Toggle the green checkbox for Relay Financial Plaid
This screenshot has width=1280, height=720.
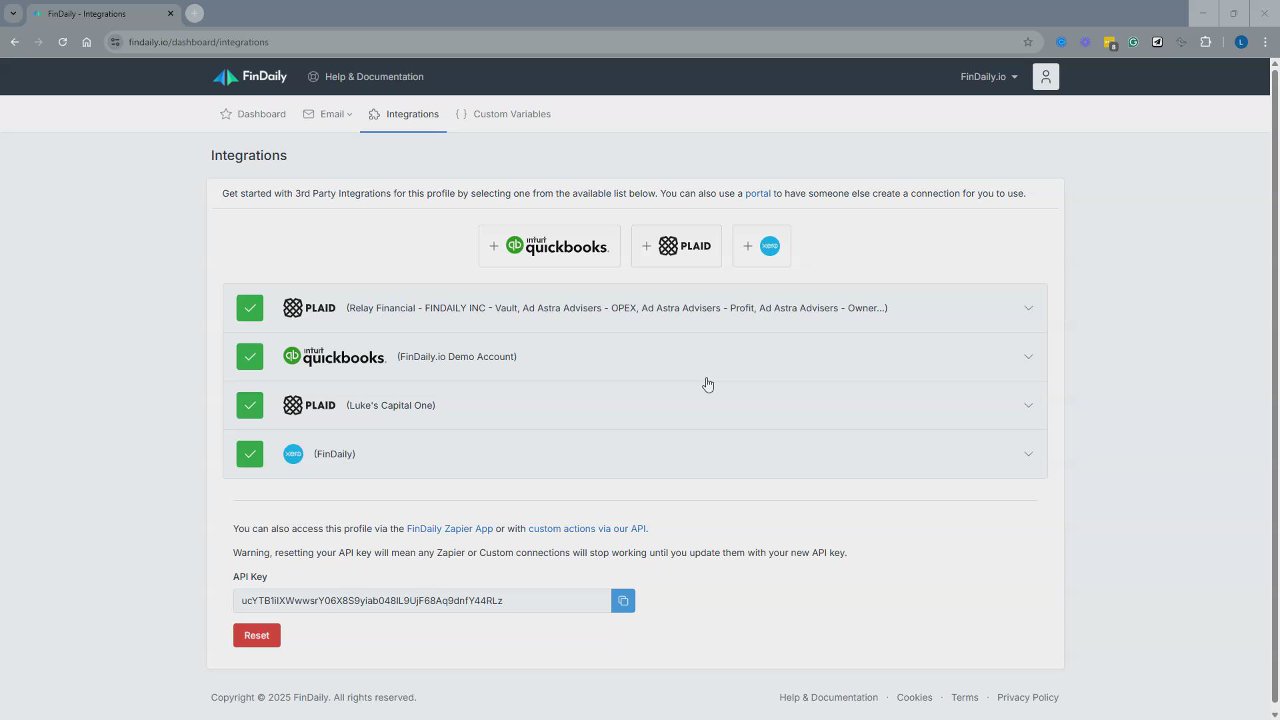[250, 308]
